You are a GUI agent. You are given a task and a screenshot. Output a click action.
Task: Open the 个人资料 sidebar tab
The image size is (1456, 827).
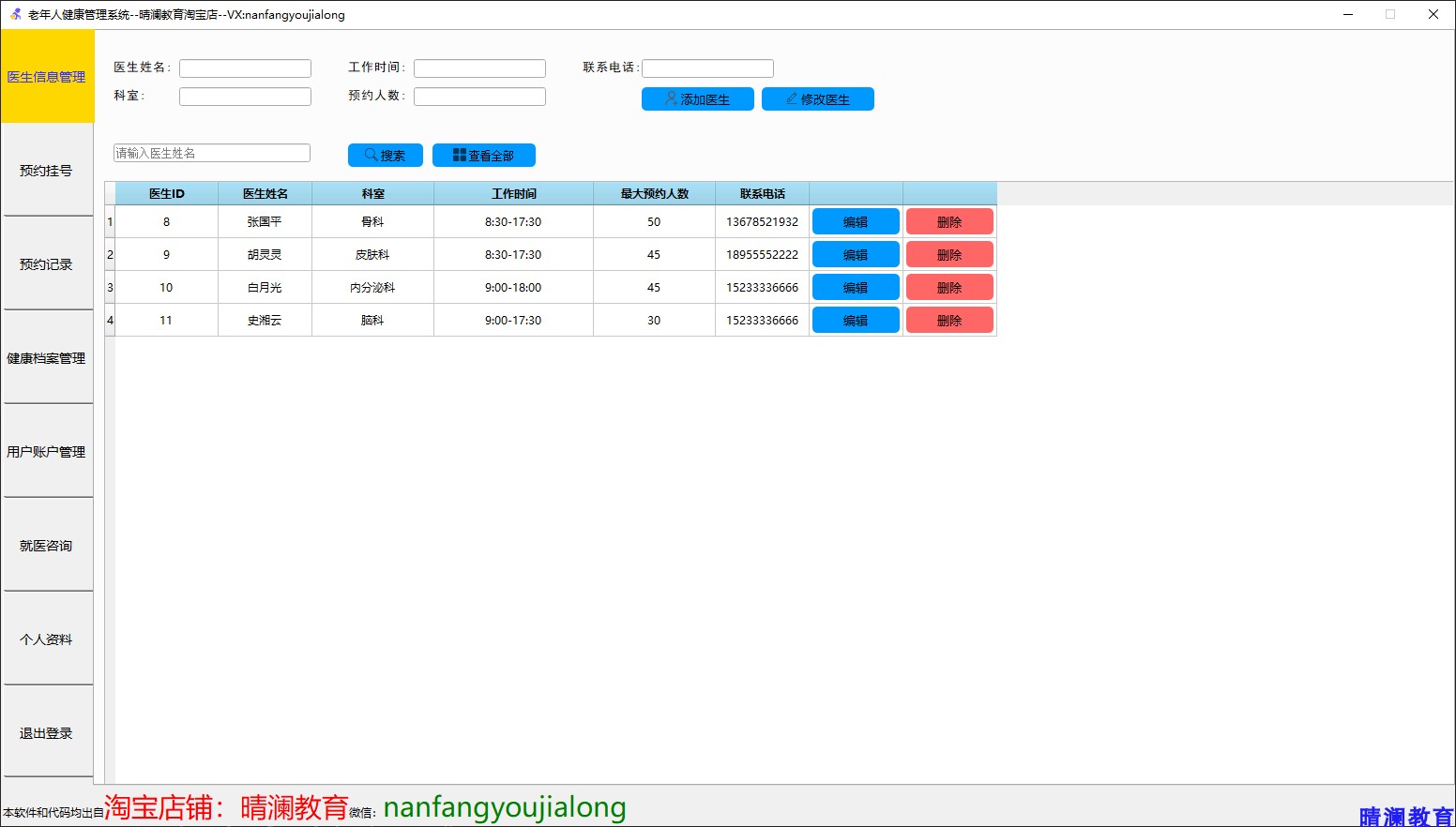point(47,639)
